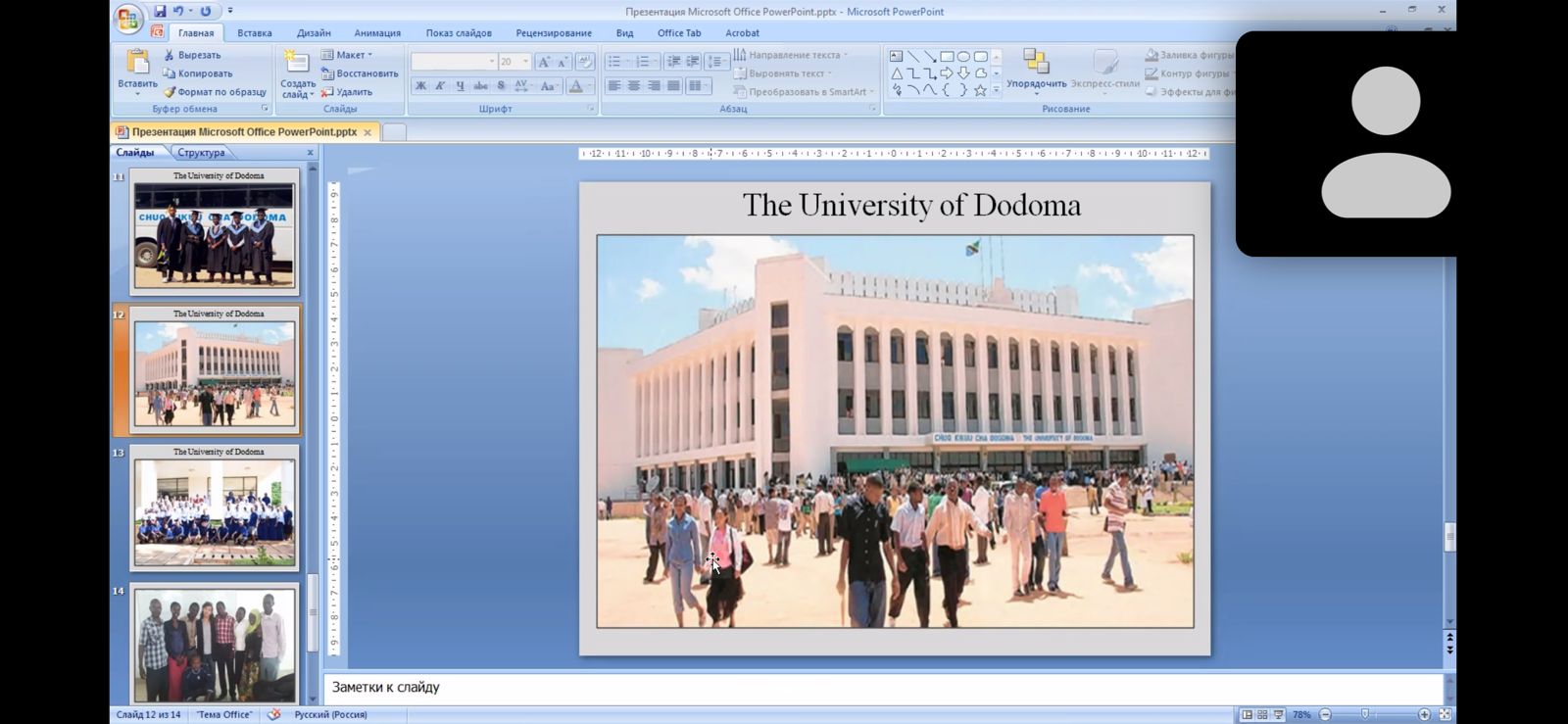Copy selection with Копировать

click(x=197, y=73)
